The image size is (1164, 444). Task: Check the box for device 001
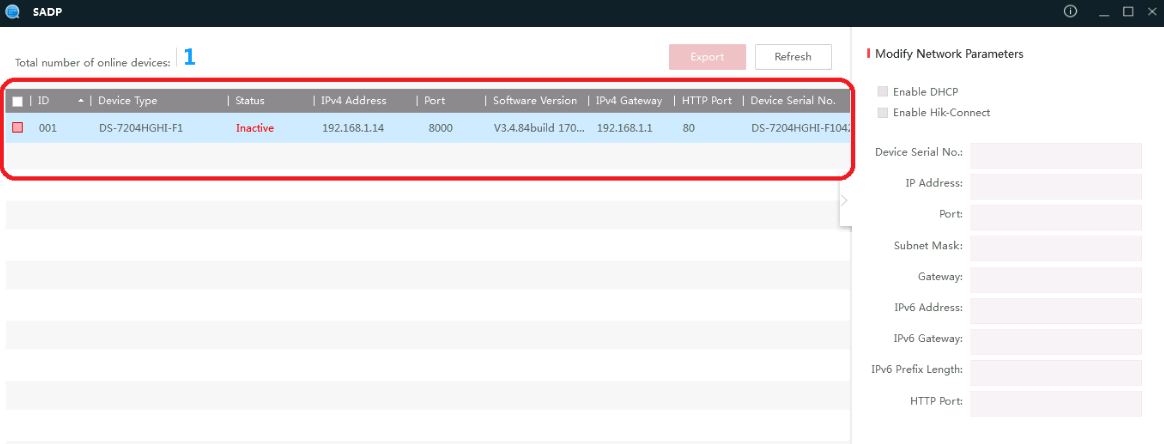click(18, 128)
